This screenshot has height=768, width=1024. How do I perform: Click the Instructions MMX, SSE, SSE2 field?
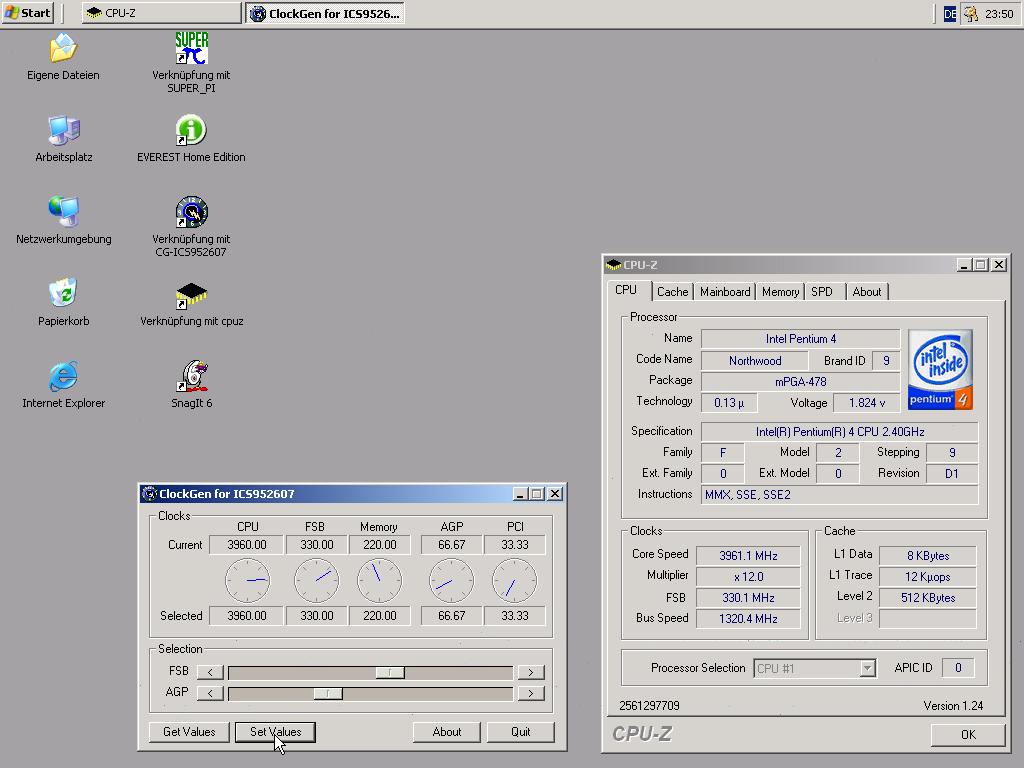840,494
